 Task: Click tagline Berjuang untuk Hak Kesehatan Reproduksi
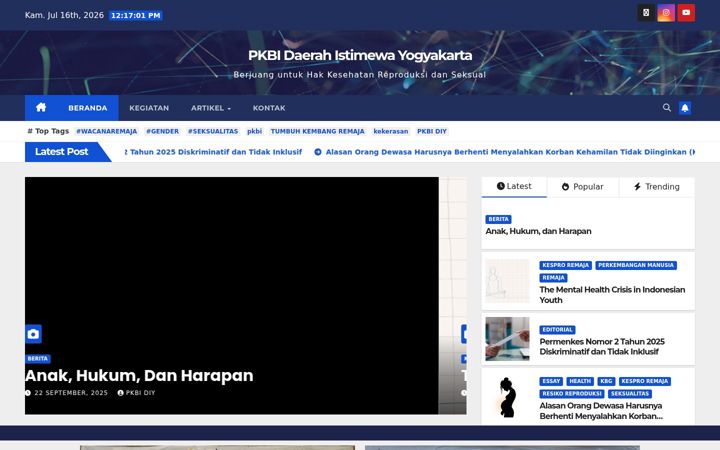tap(360, 75)
